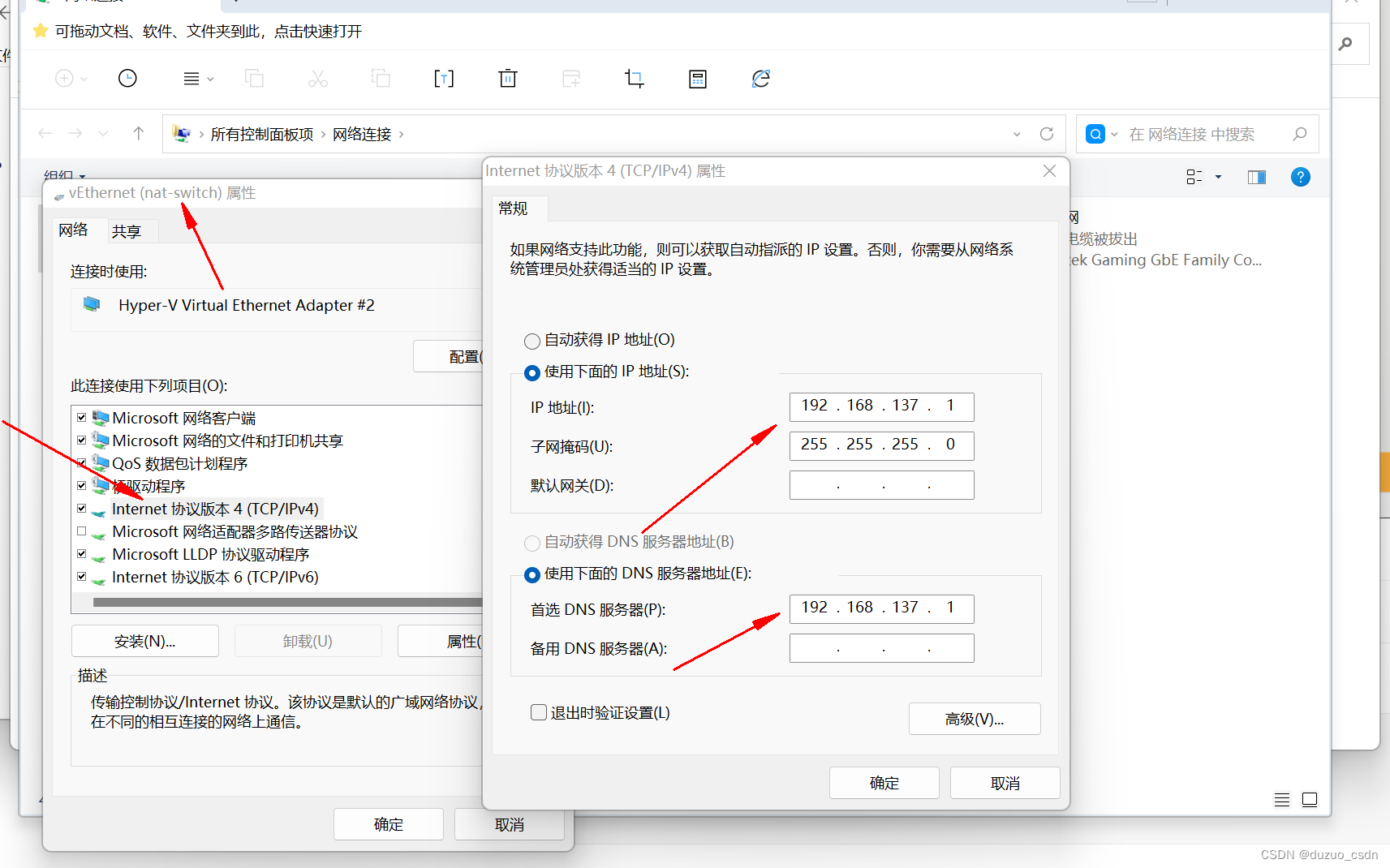Click the Forward navigation arrow
The width and height of the screenshot is (1390, 868).
point(75,134)
